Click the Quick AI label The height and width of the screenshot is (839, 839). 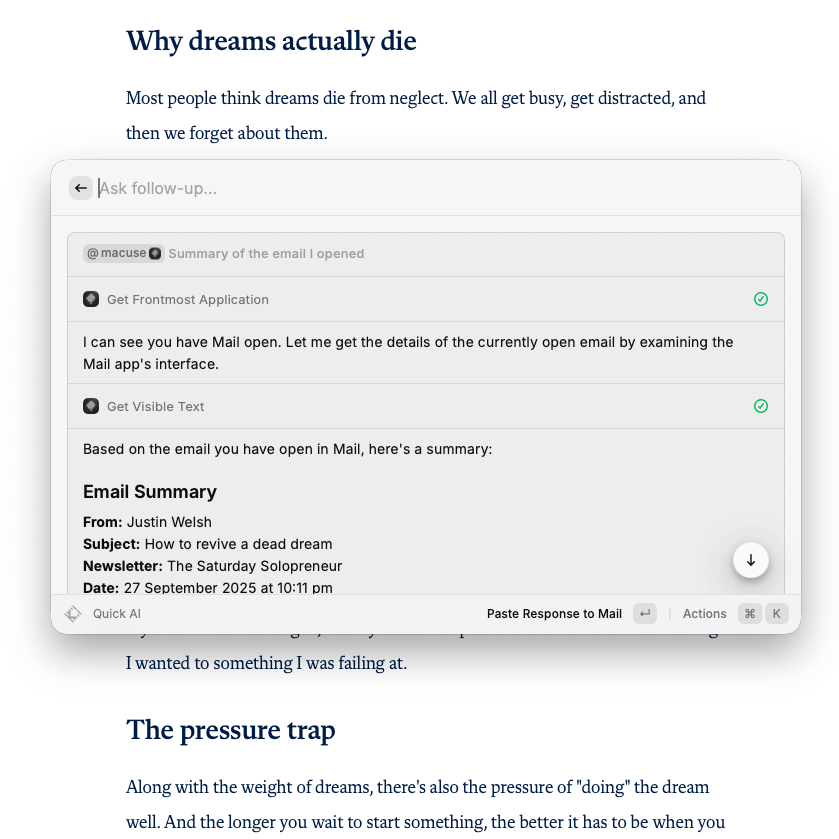click(117, 614)
